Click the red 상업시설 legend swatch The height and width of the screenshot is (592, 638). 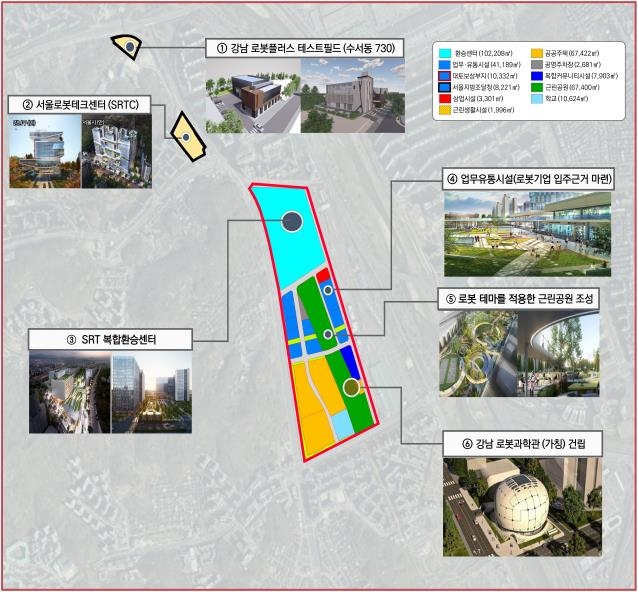(445, 98)
